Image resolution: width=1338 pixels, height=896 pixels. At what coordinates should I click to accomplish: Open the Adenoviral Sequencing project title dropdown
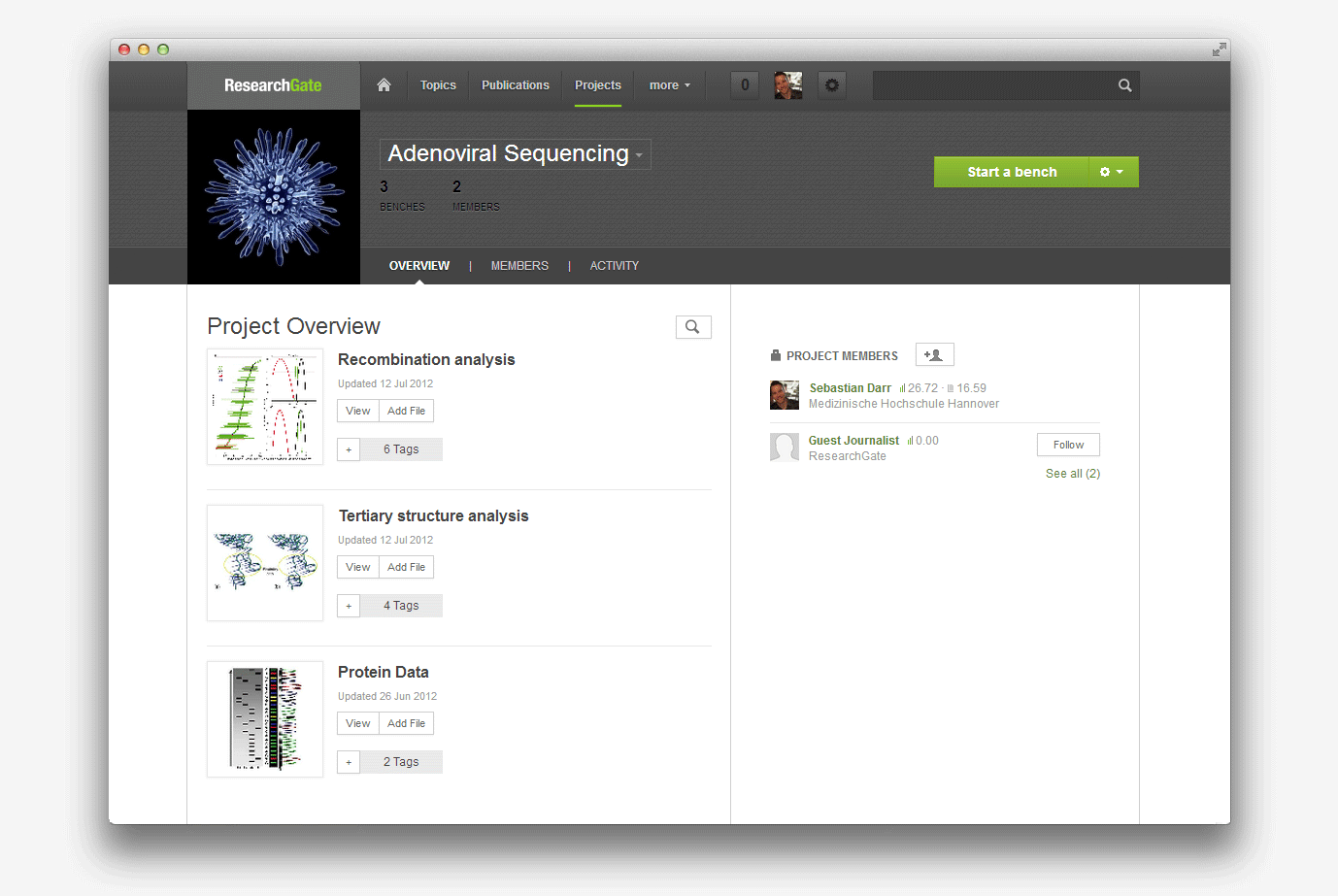click(516, 154)
